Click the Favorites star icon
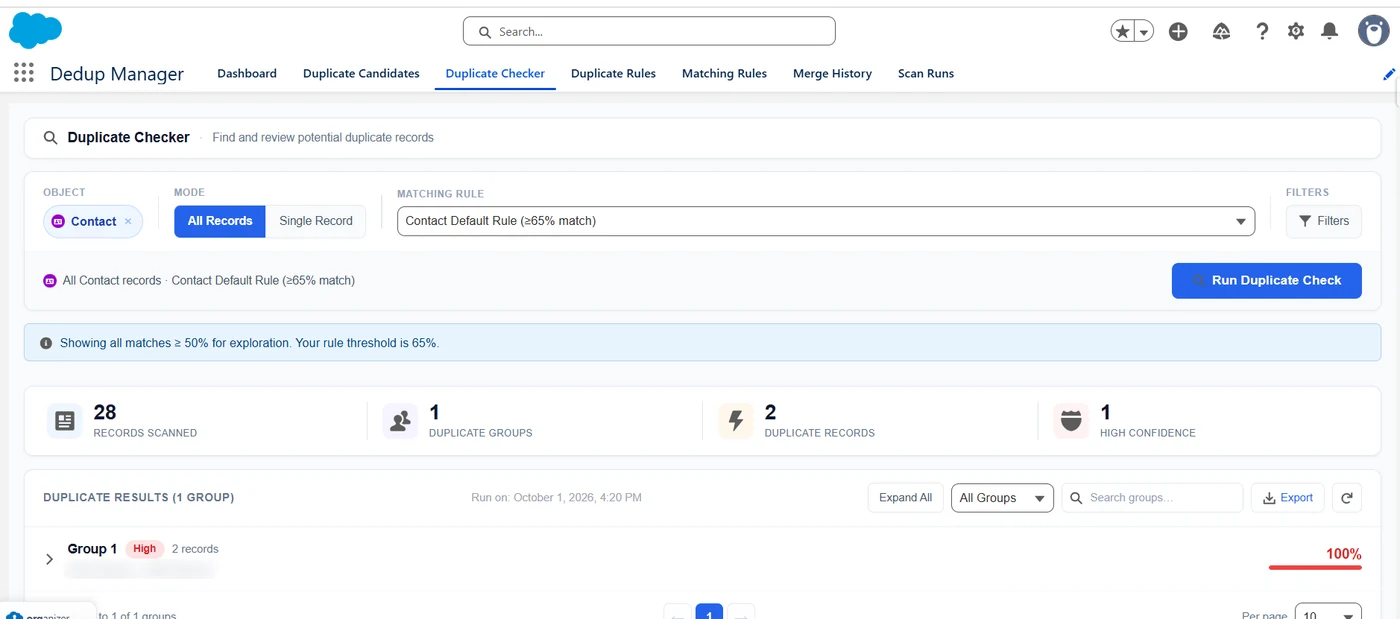This screenshot has width=1400, height=619. point(1122,32)
